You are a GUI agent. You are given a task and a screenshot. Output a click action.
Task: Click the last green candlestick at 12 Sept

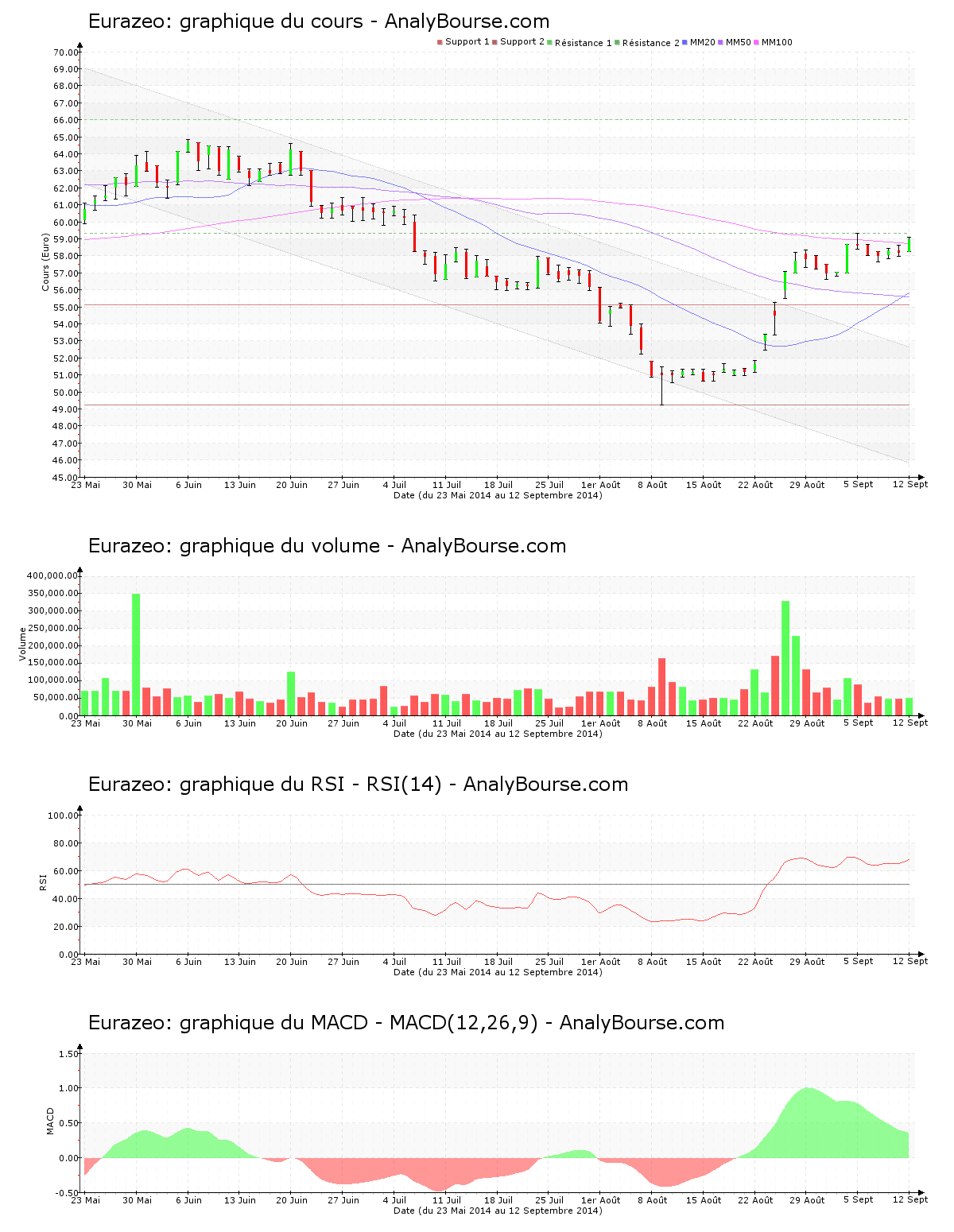(909, 245)
